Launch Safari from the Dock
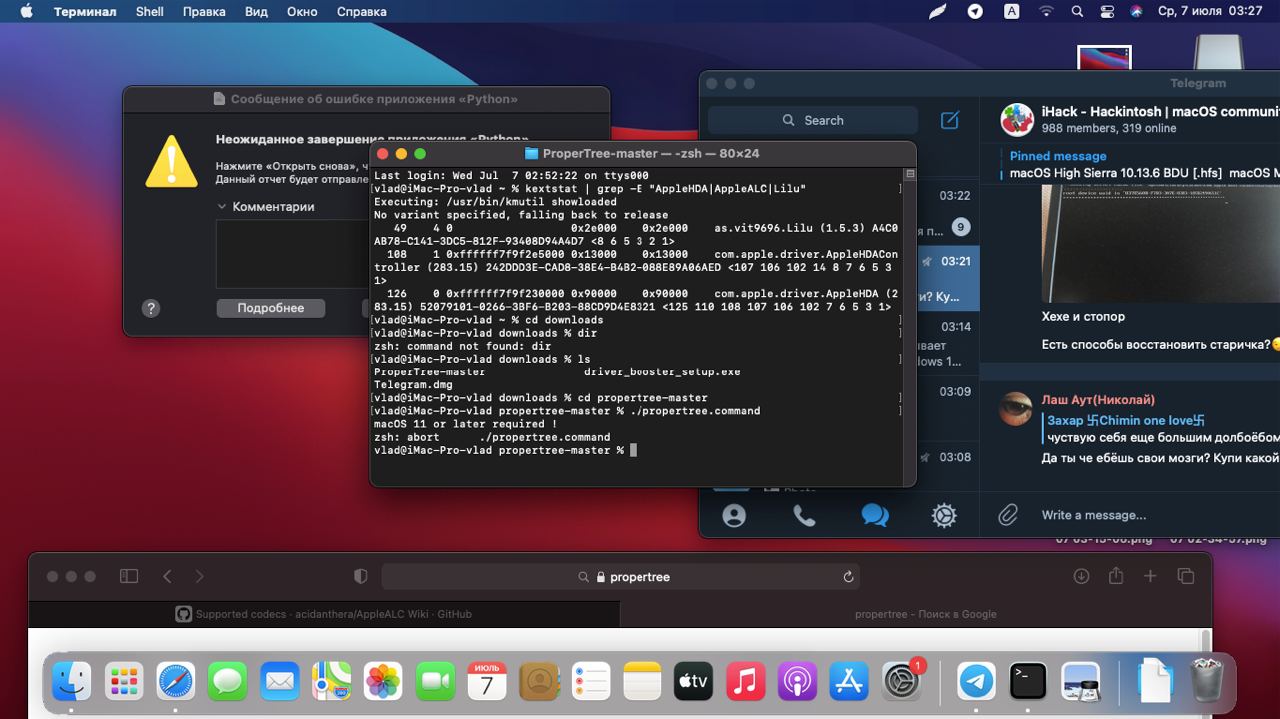Image resolution: width=1280 pixels, height=719 pixels. click(x=176, y=682)
